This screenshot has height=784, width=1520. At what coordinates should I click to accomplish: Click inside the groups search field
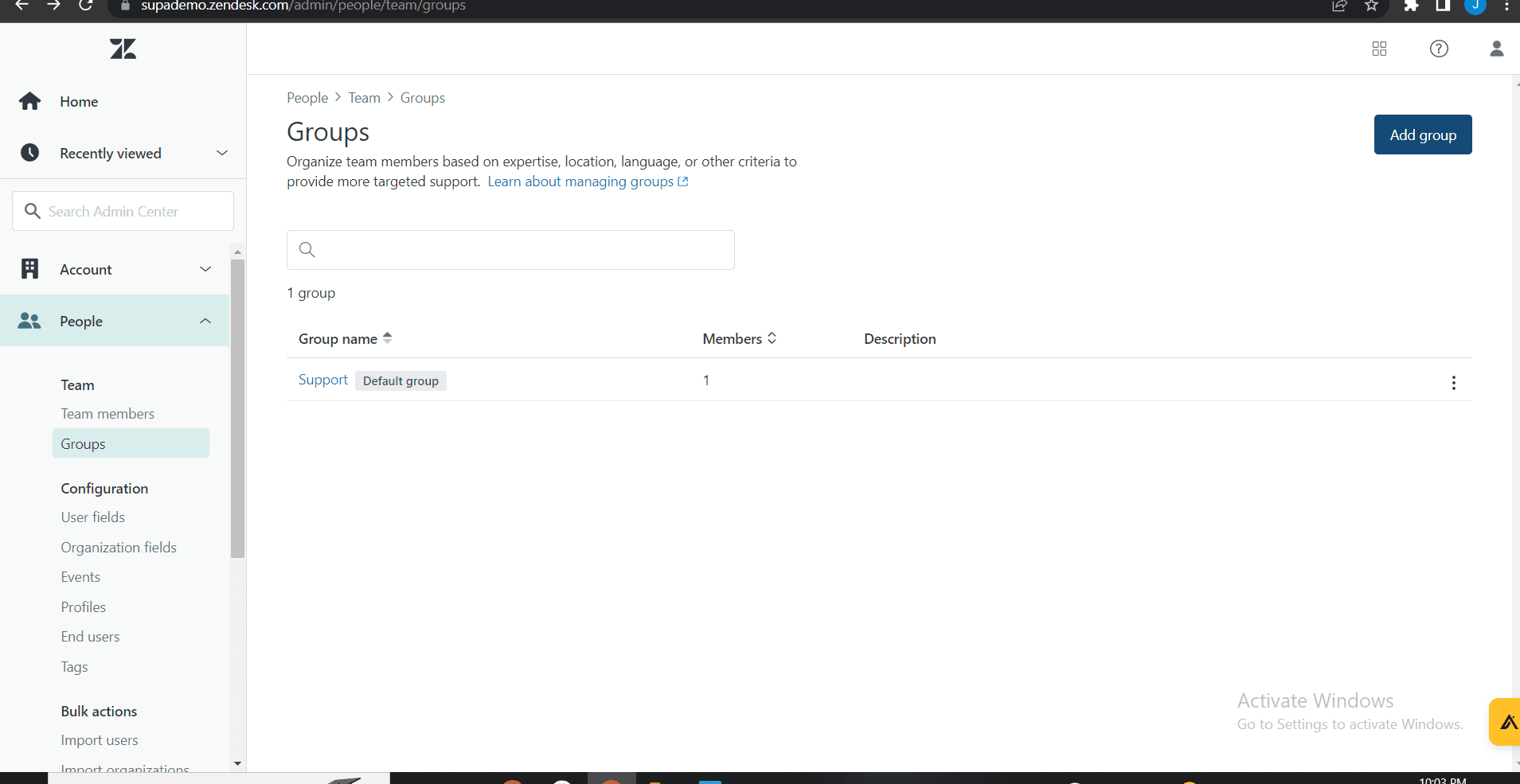(510, 250)
